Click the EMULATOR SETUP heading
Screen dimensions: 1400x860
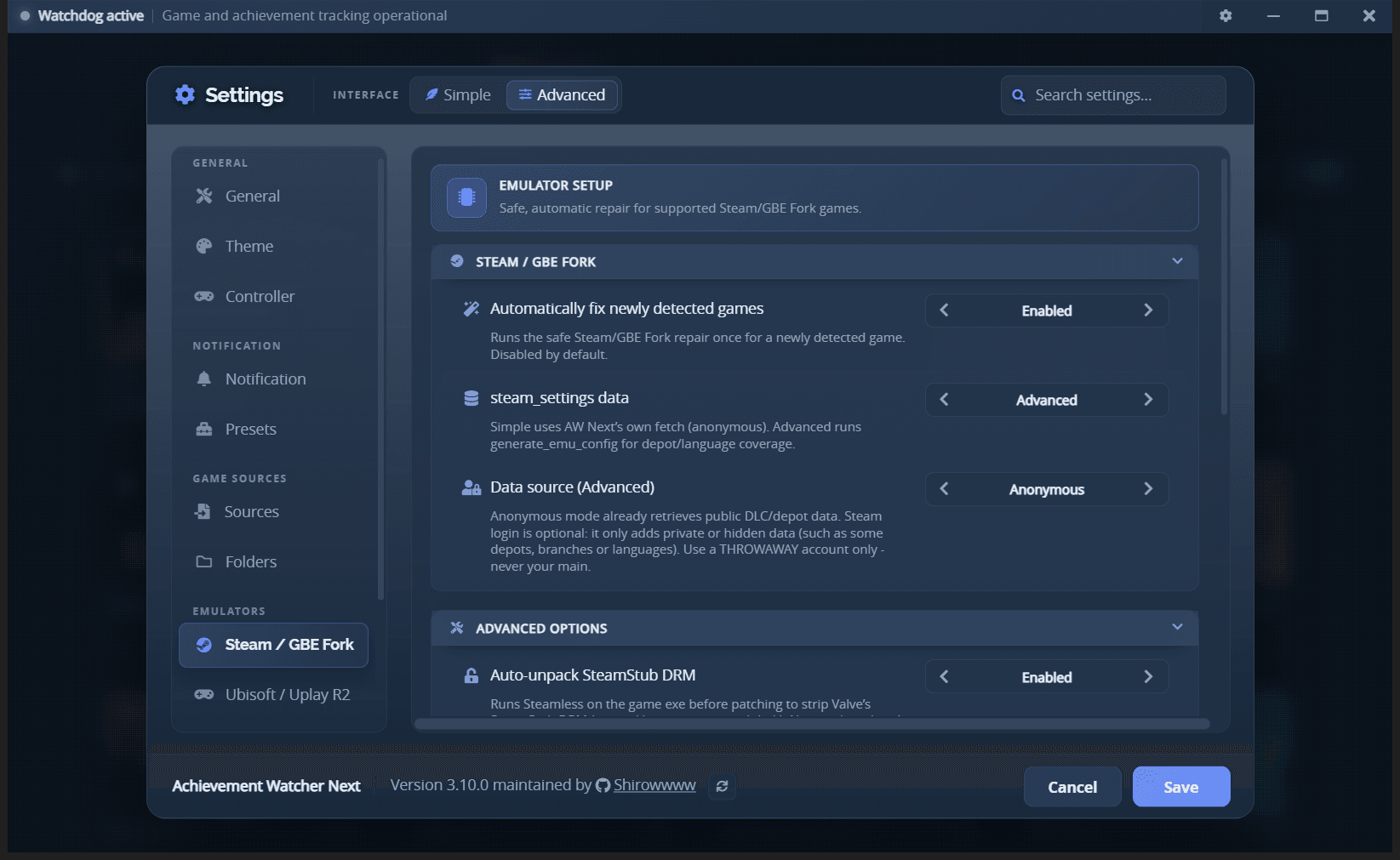pyautogui.click(x=556, y=185)
